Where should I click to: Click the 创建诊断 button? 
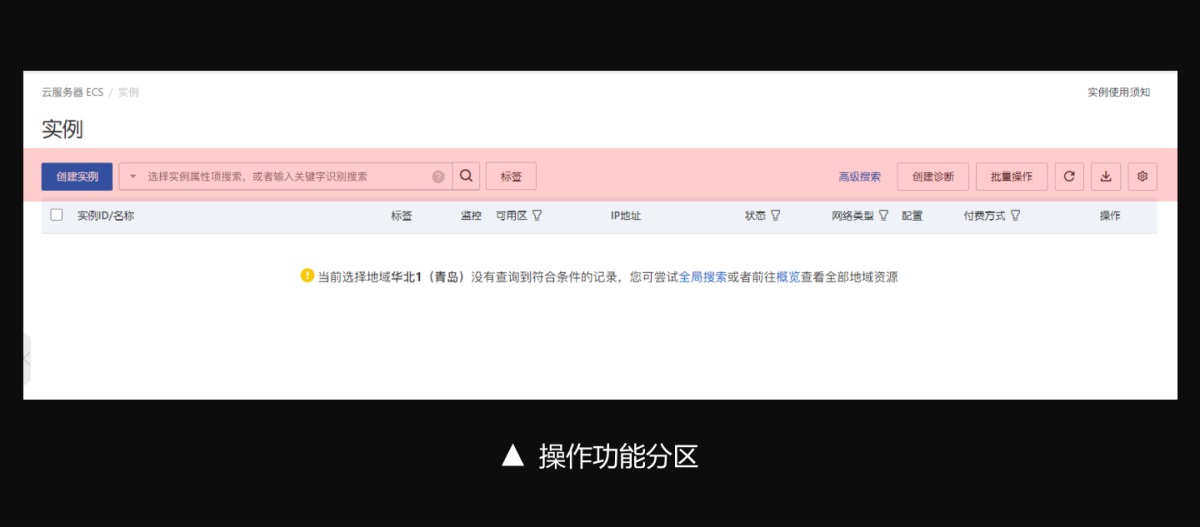(932, 177)
